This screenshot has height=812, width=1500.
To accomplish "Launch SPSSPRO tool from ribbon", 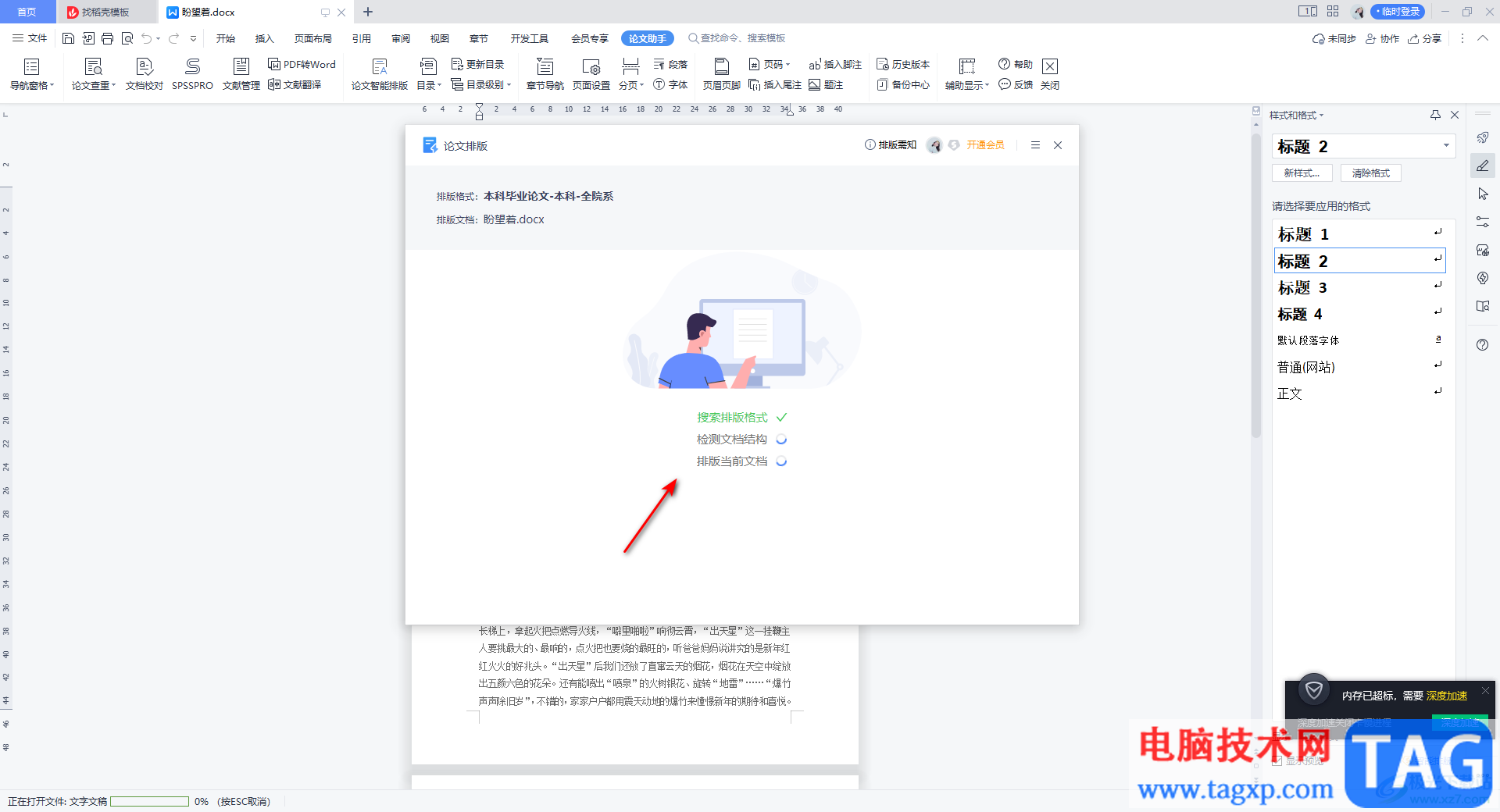I will 192,74.
